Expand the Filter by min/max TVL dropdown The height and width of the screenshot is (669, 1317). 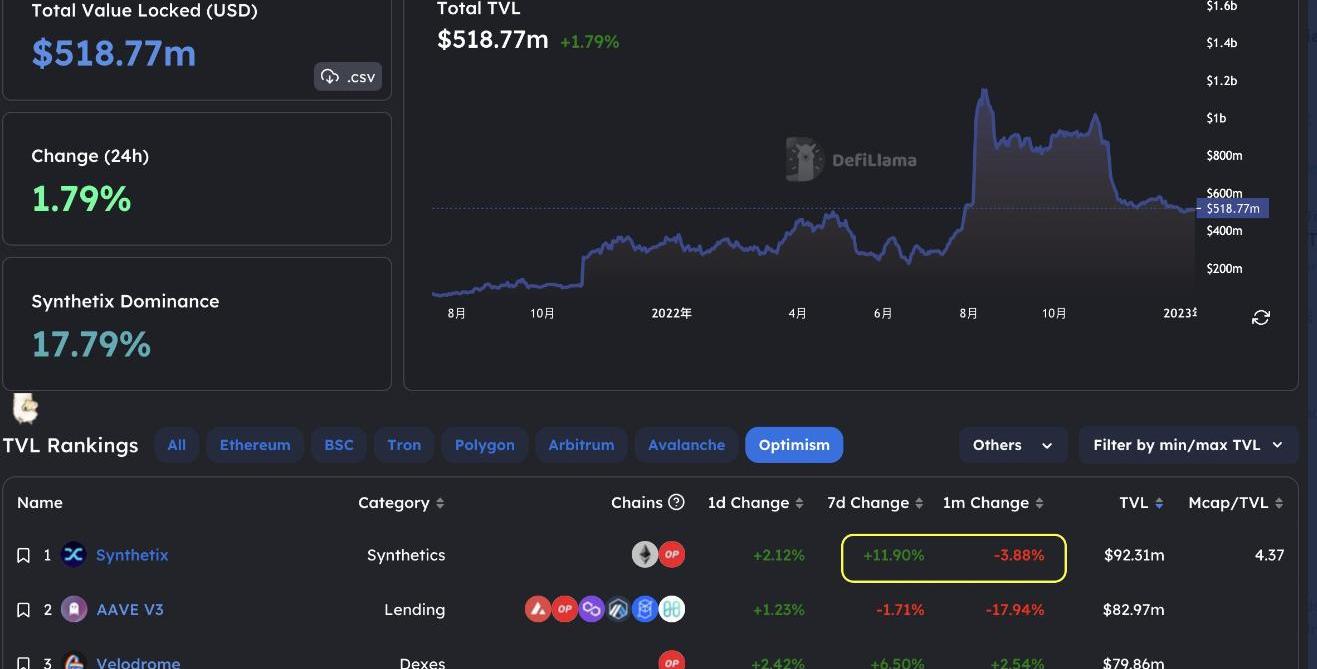click(1188, 445)
